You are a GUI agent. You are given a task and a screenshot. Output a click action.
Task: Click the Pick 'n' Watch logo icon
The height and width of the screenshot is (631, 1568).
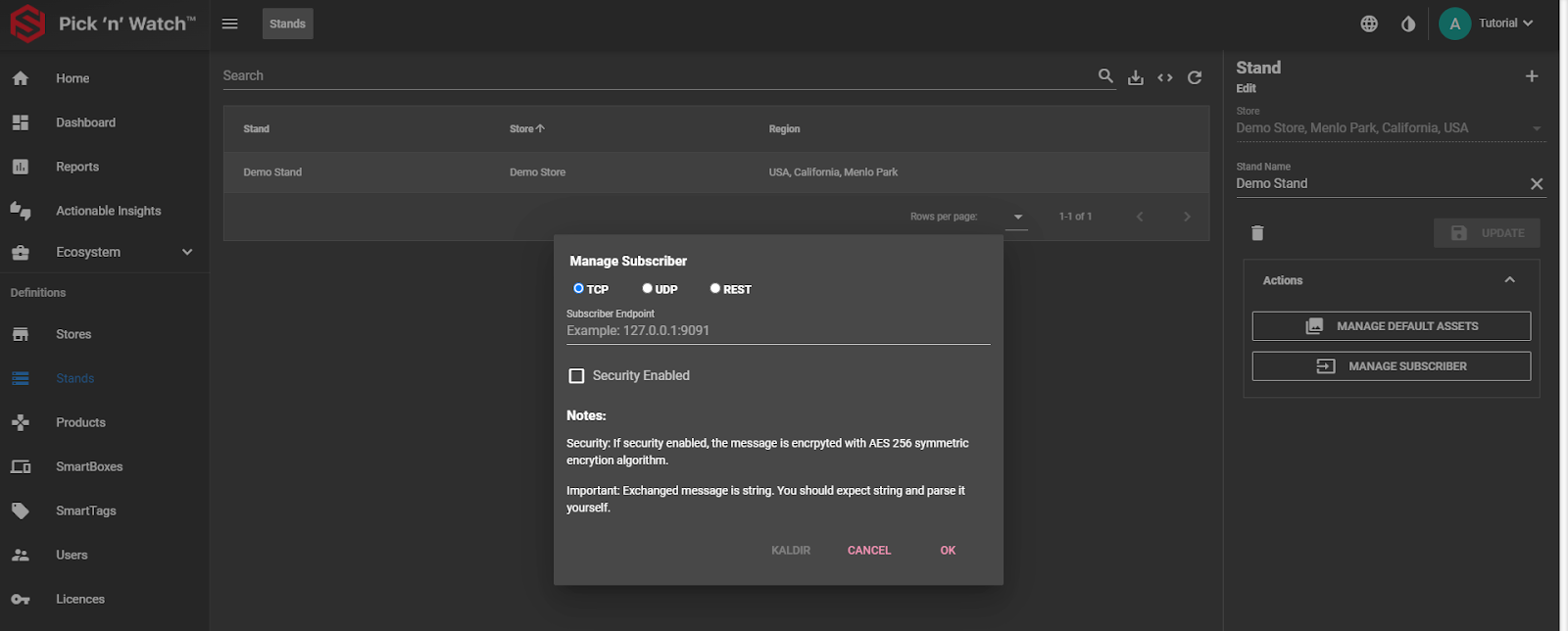27,24
